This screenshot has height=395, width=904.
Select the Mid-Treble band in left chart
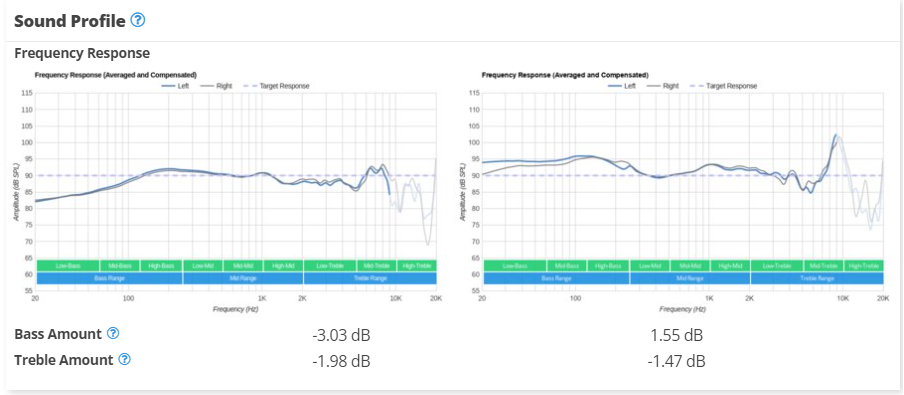pyautogui.click(x=376, y=266)
